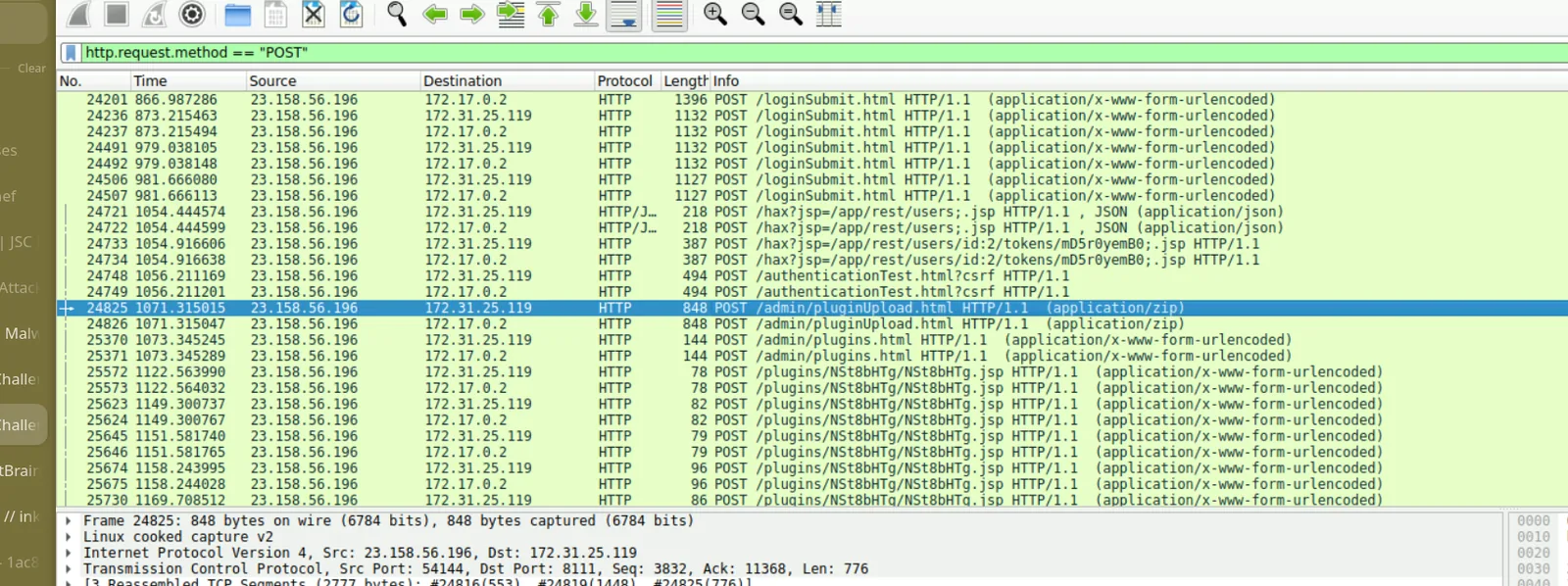Toggle auto-scroll during live capture
The image size is (1568, 586).
(624, 14)
